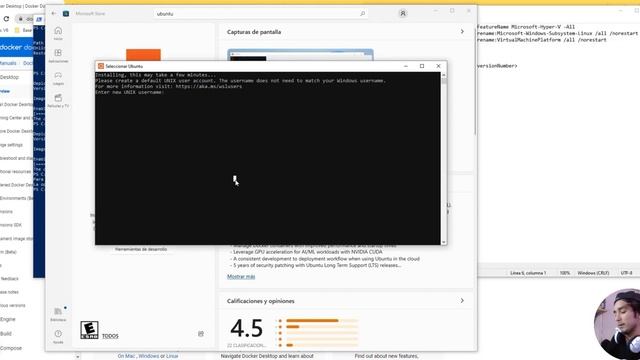Click the 4.5 rating score
Image resolution: width=640 pixels, height=360 pixels.
[x=246, y=328]
